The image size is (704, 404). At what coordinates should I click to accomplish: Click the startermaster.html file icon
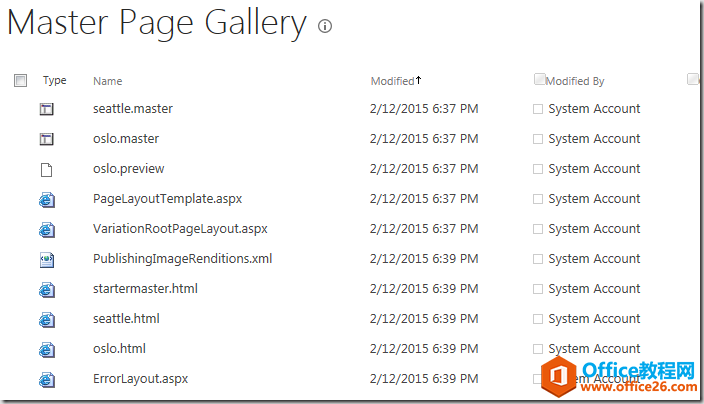46,289
